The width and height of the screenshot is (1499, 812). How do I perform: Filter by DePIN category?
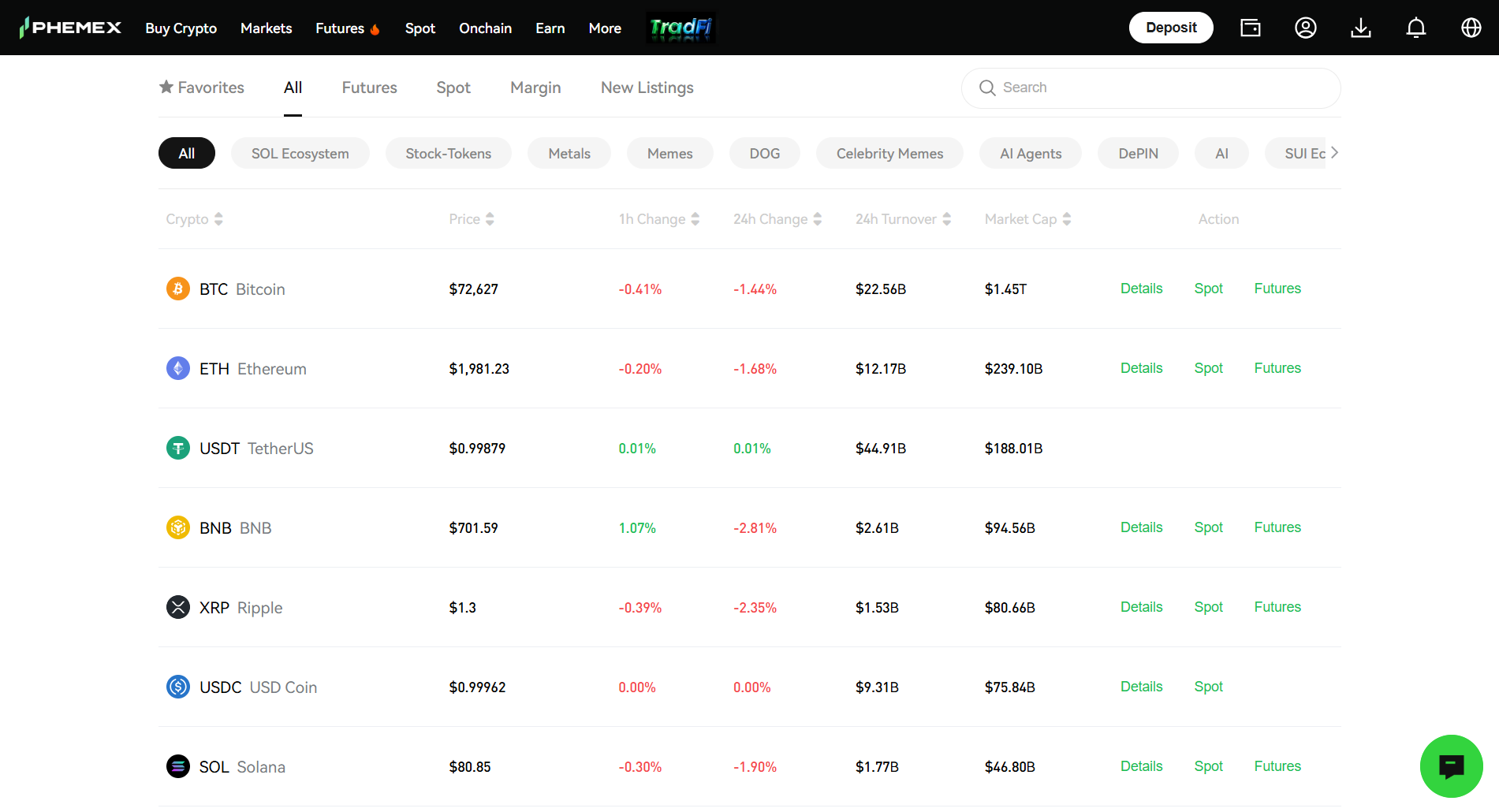pyautogui.click(x=1139, y=153)
